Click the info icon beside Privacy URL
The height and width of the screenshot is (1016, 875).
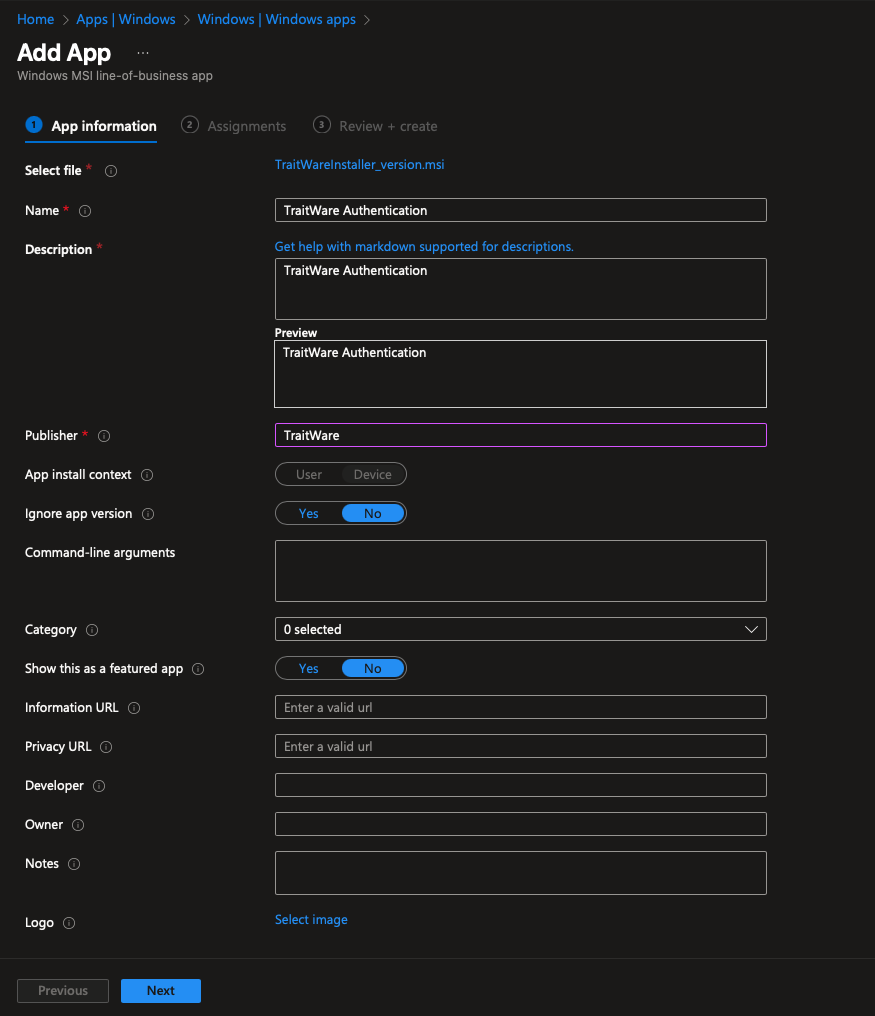point(106,747)
